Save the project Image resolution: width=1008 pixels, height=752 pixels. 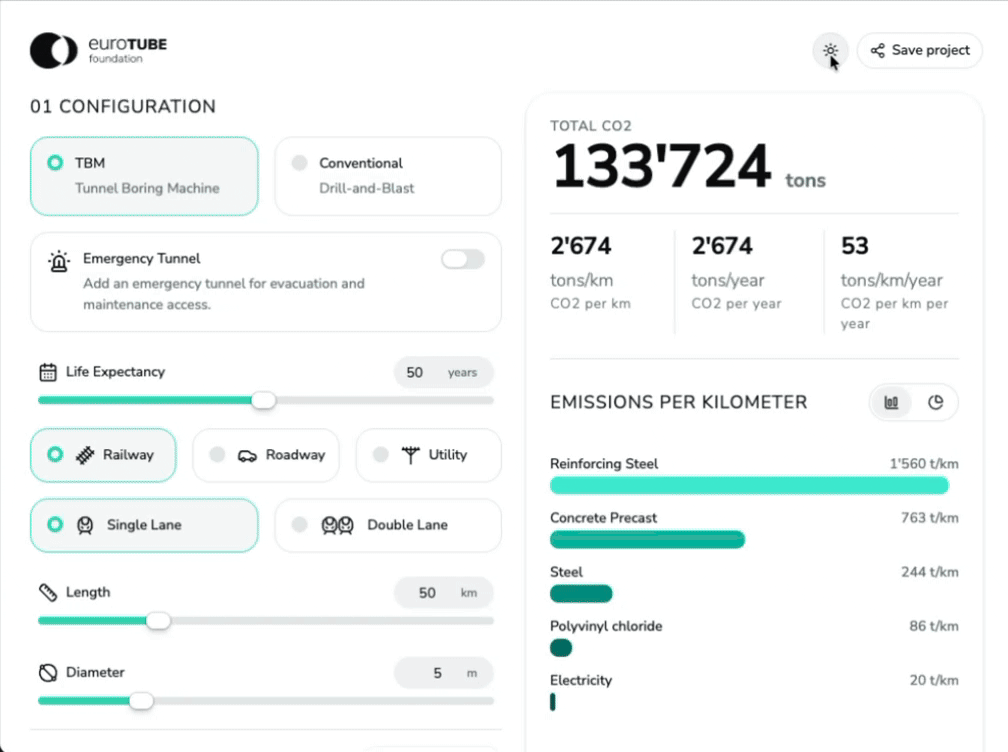pyautogui.click(x=919, y=50)
